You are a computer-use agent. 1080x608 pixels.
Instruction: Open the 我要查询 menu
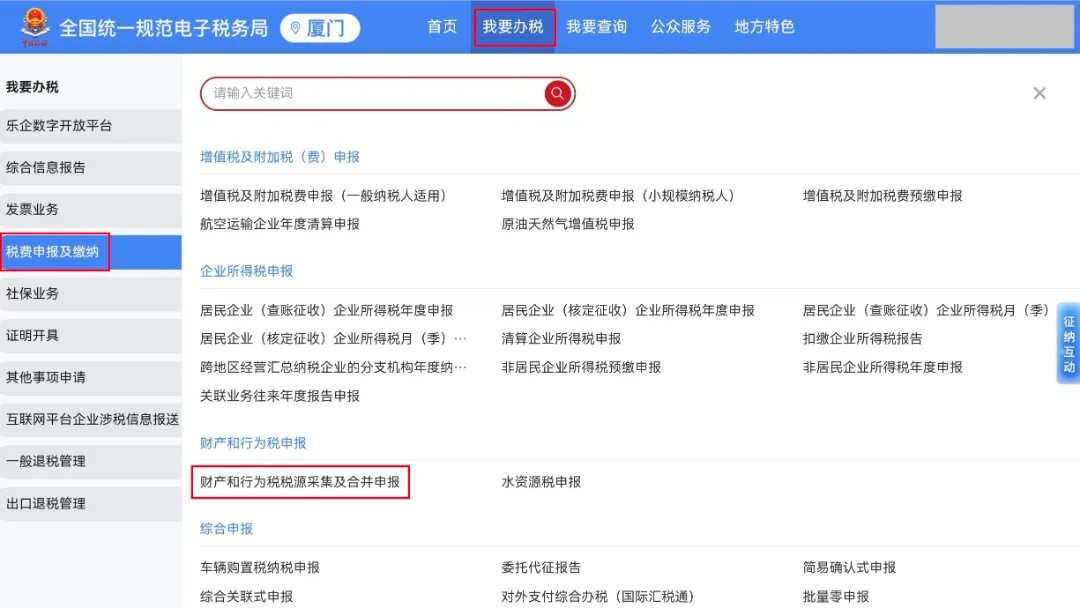tap(597, 27)
